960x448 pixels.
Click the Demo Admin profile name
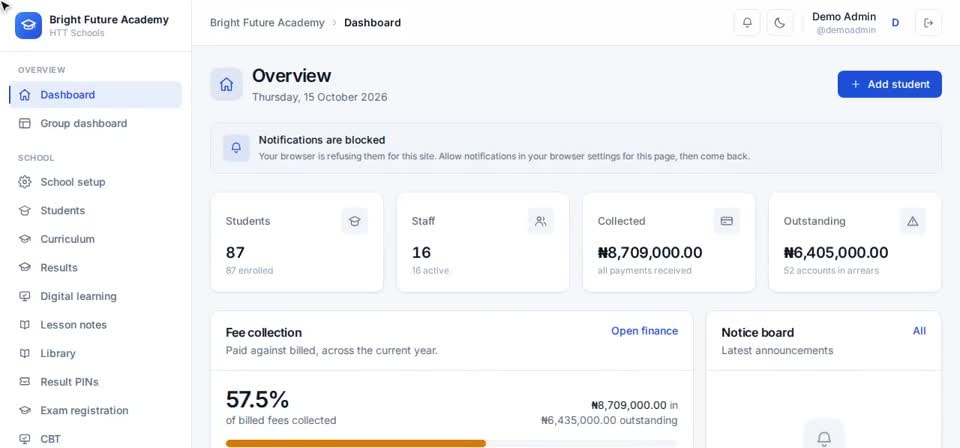click(844, 17)
